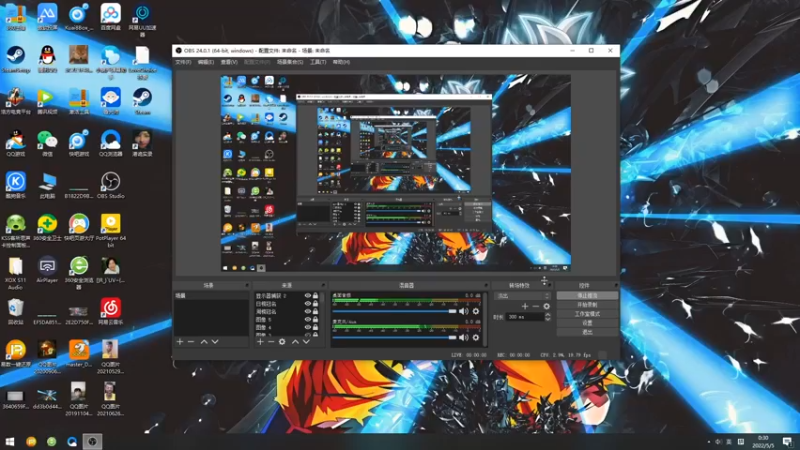Viewport: 800px width, 450px height.
Task: Float the 控件 dock panel
Action: (616, 285)
